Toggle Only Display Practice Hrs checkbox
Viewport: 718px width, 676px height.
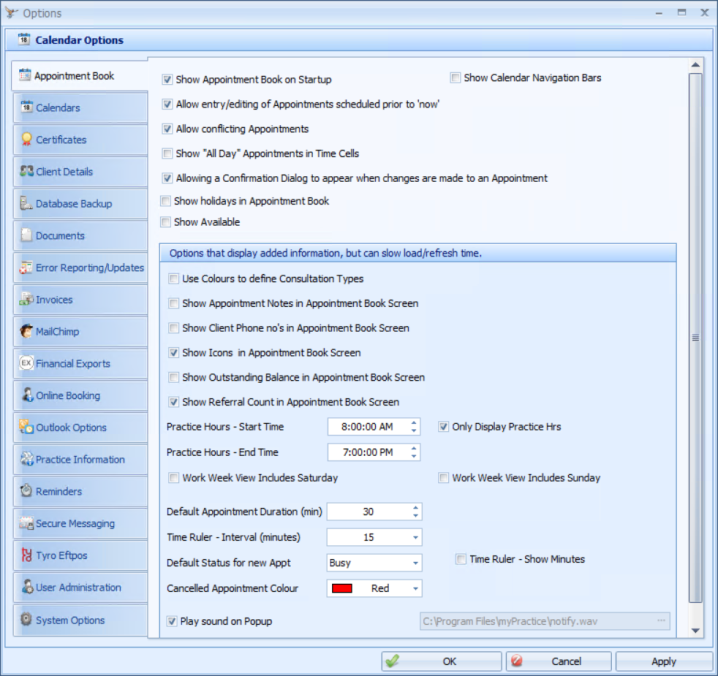(443, 427)
